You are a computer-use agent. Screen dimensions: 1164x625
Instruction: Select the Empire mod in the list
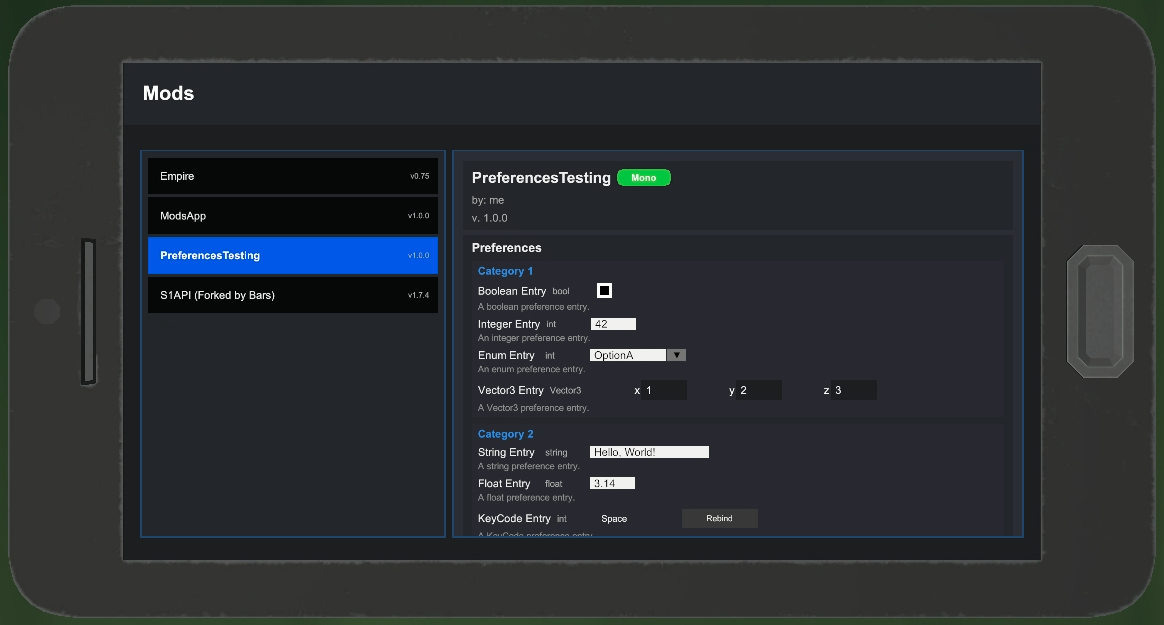click(292, 176)
